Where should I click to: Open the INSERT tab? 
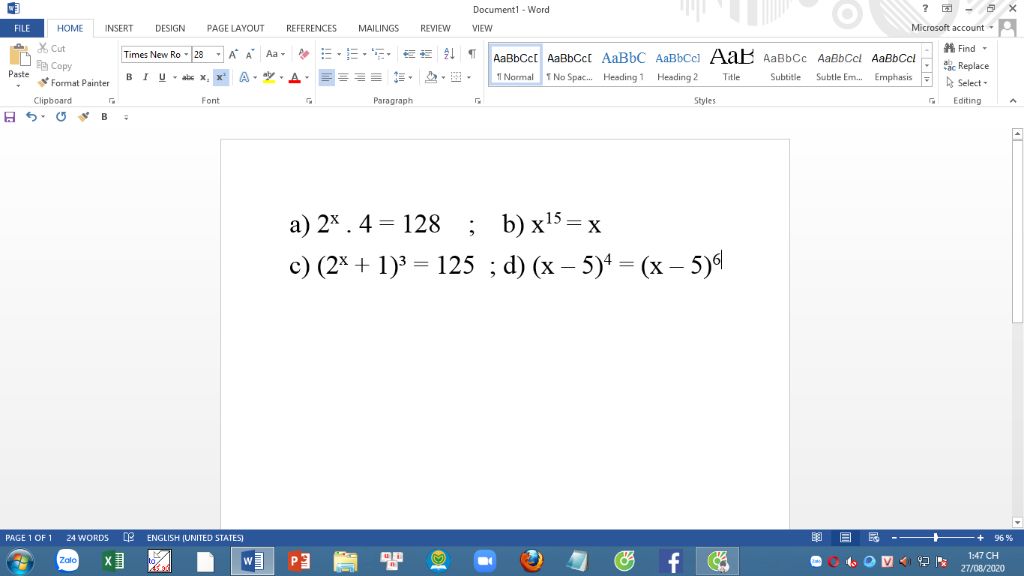(x=119, y=28)
